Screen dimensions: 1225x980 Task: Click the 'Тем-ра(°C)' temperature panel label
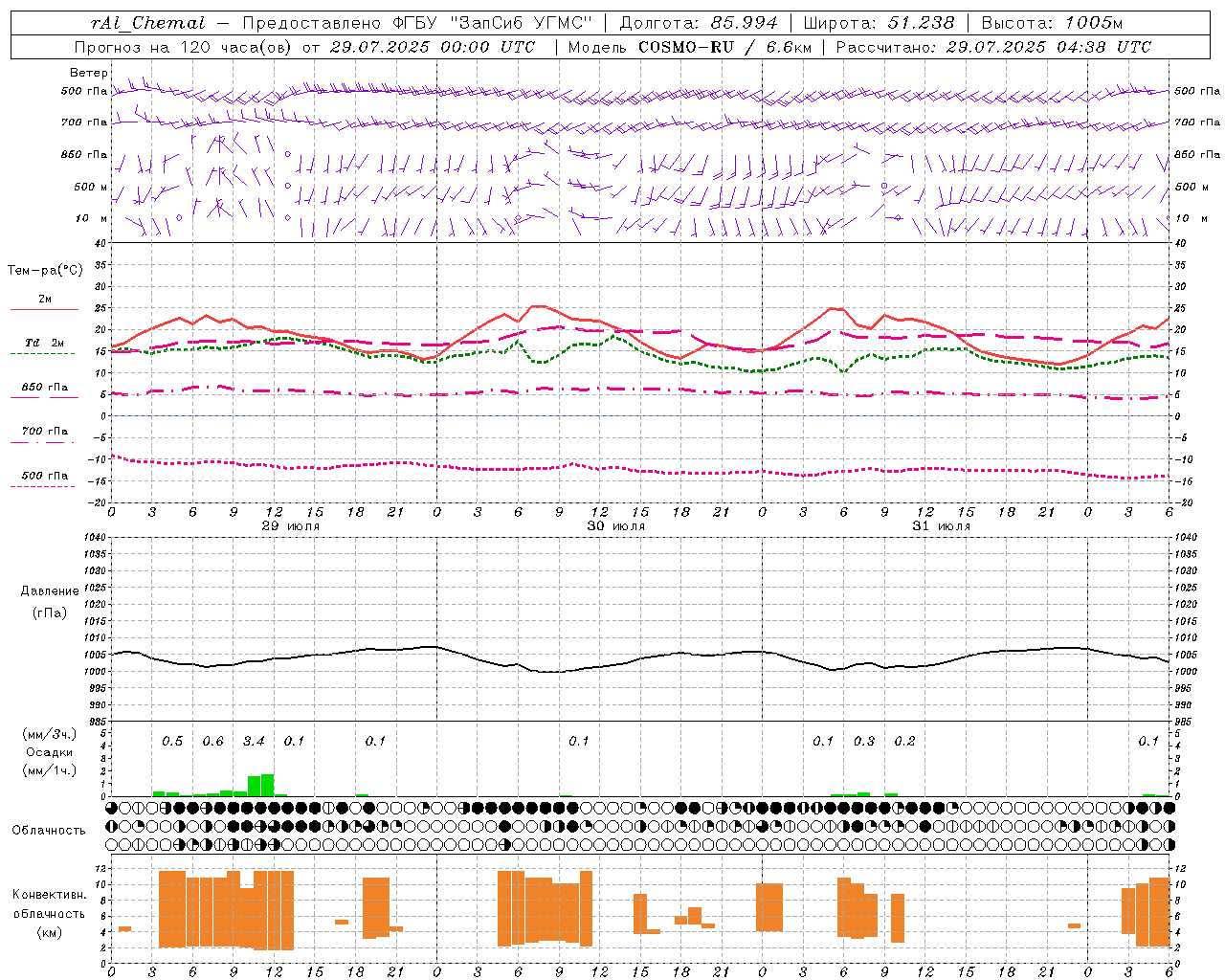click(x=45, y=271)
